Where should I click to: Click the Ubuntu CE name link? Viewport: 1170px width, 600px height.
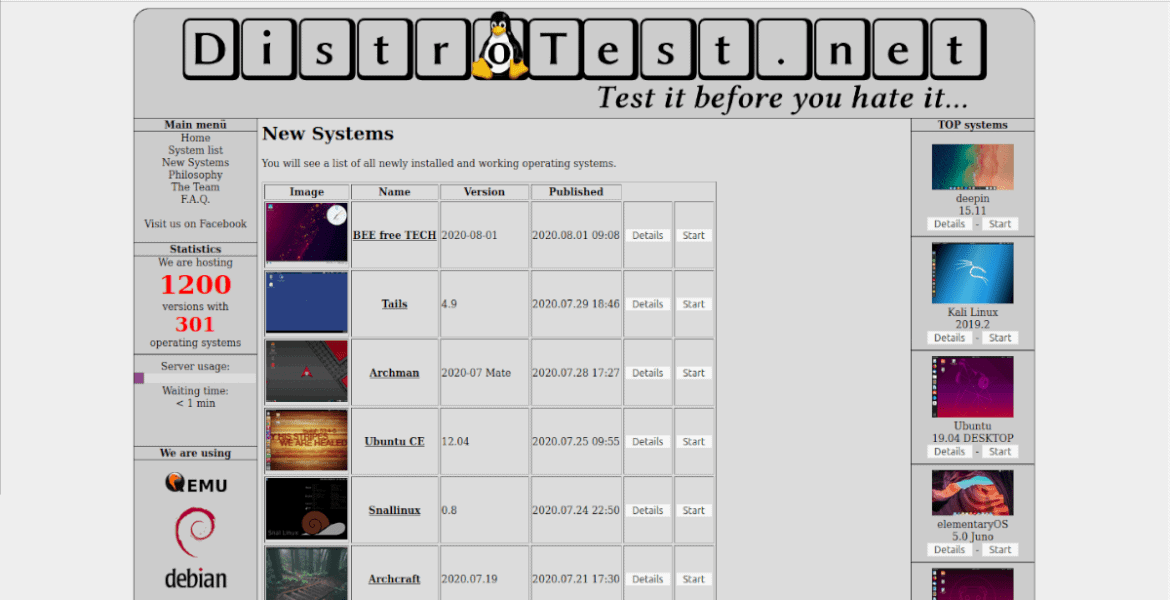click(394, 441)
